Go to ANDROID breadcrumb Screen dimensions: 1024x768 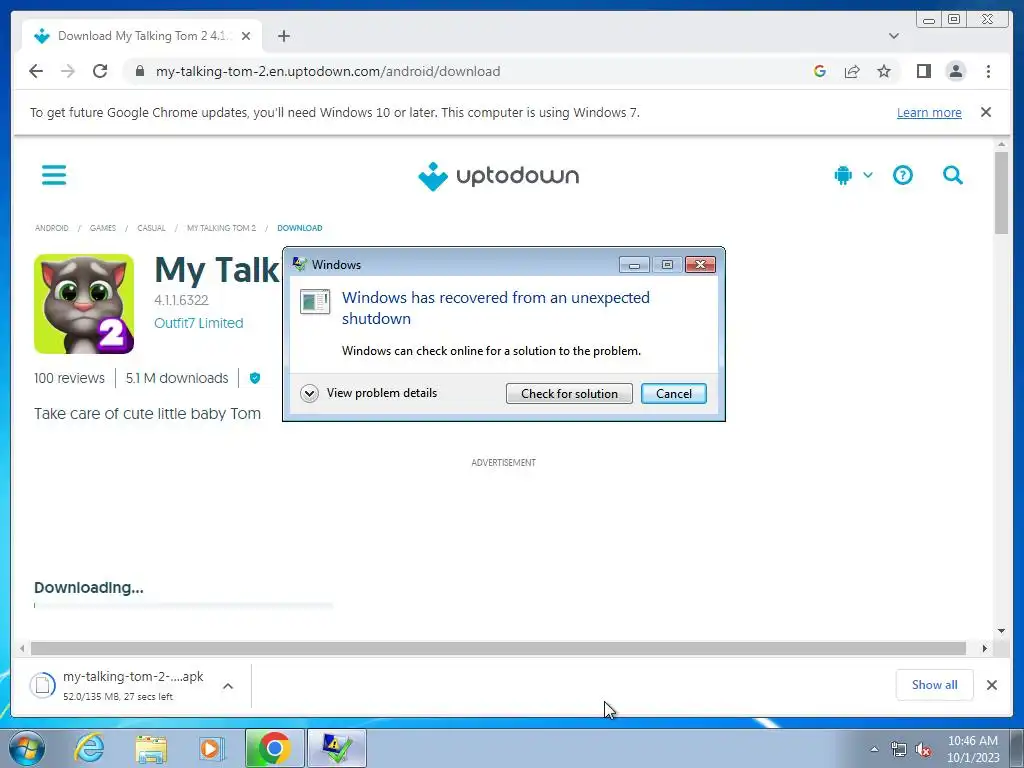(x=52, y=228)
